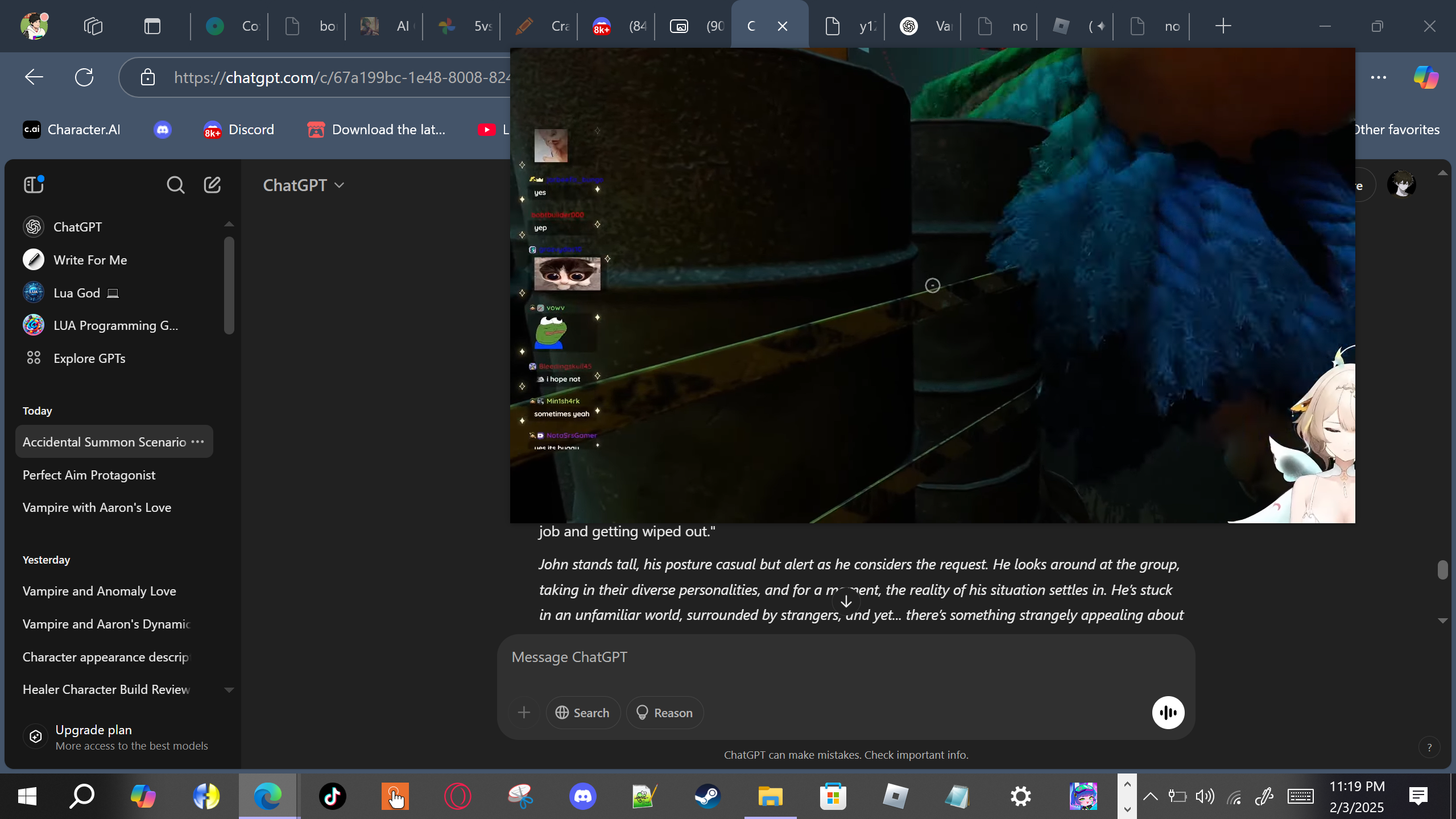Click the conversation vertical scrollbar thumb
This screenshot has width=1456, height=819.
(1442, 570)
